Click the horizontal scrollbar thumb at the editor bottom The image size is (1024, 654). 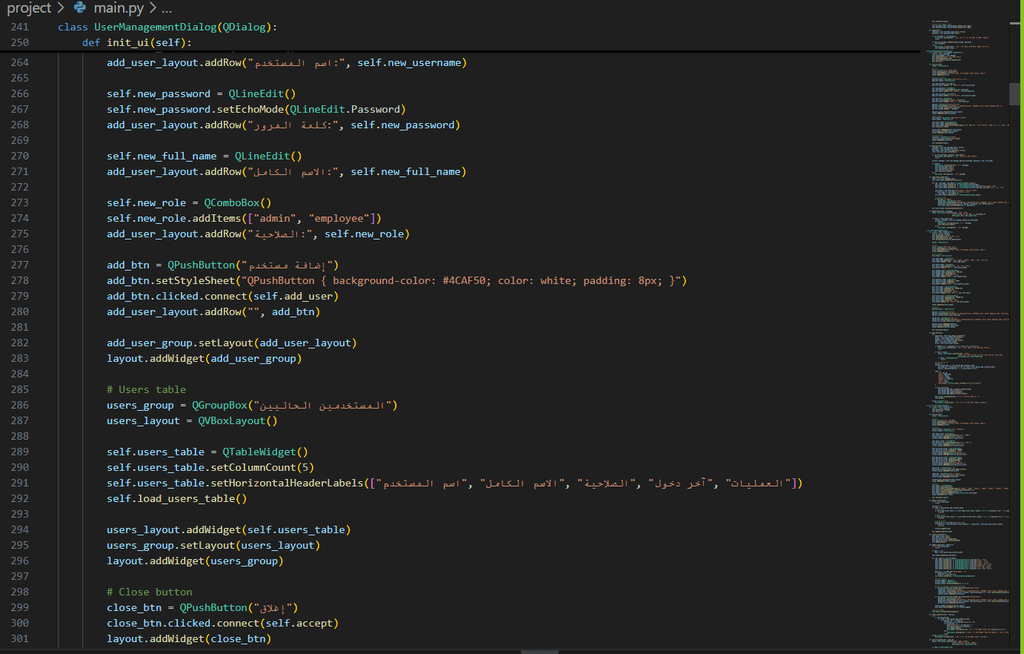[x=539, y=651]
